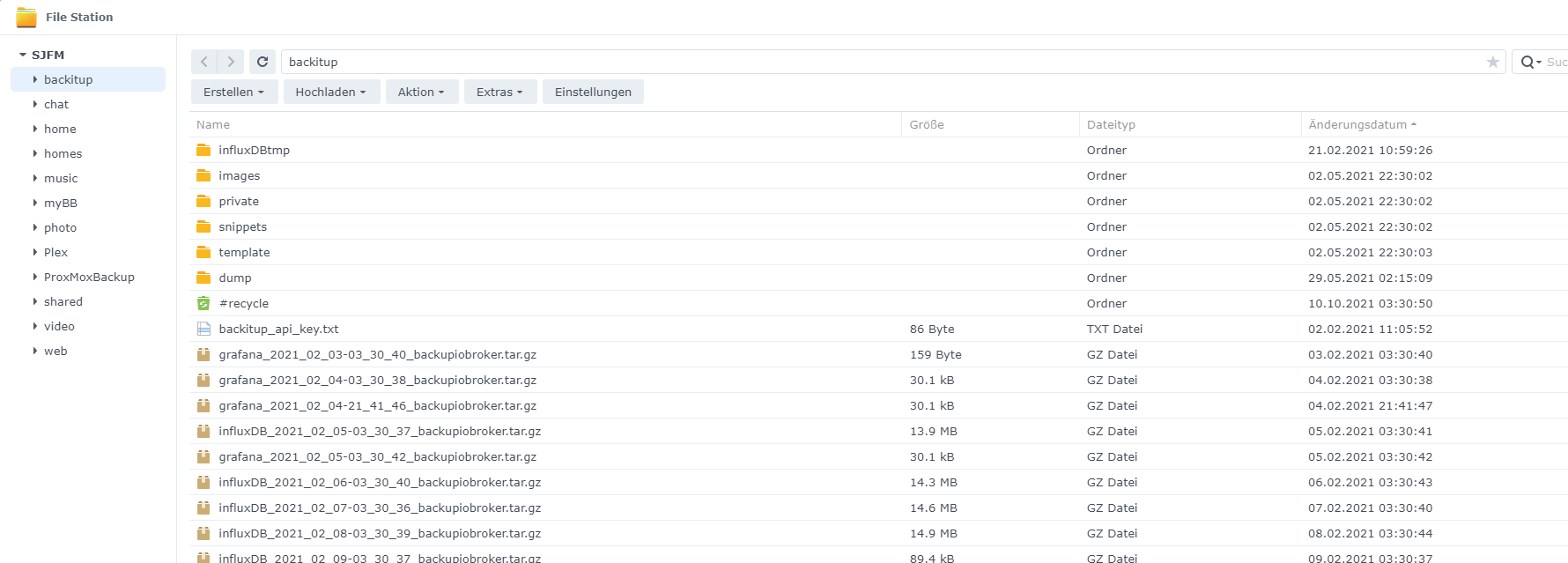Open the search magnifier dropdown
Viewport: 1568px width, 563px height.
click(x=1531, y=62)
